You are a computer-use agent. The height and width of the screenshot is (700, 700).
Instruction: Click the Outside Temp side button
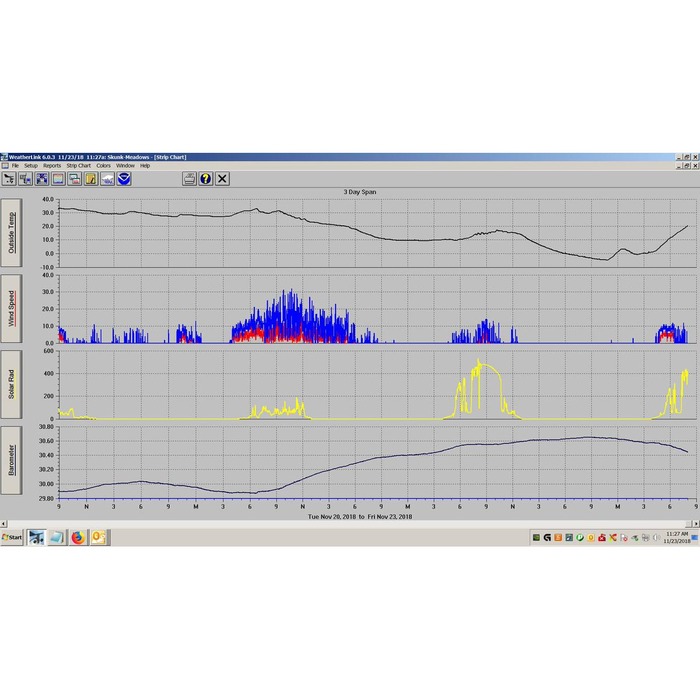tap(11, 233)
